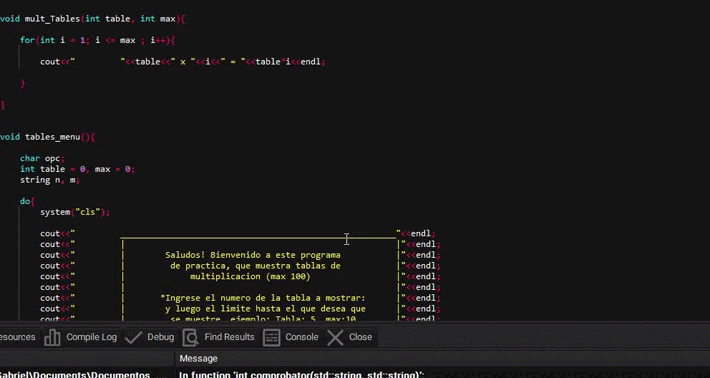Click the char opc; declaration
Viewport: 710px width, 378px height.
coord(42,158)
